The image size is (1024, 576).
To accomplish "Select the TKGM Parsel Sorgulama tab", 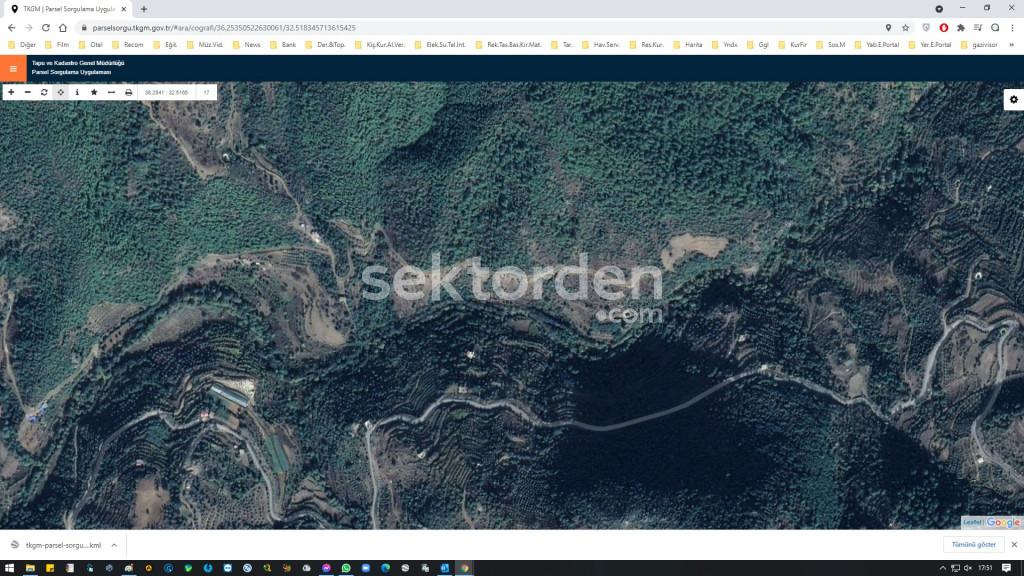I will click(67, 9).
